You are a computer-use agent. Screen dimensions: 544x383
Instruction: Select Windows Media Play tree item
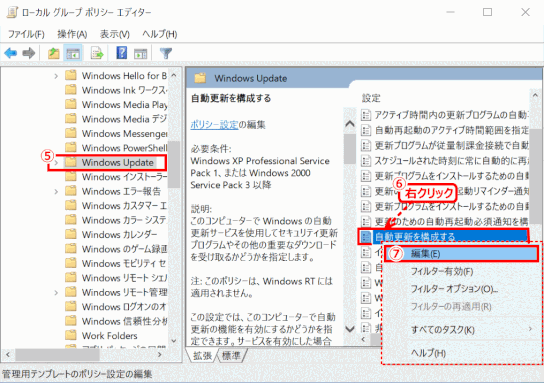pyautogui.click(x=124, y=104)
